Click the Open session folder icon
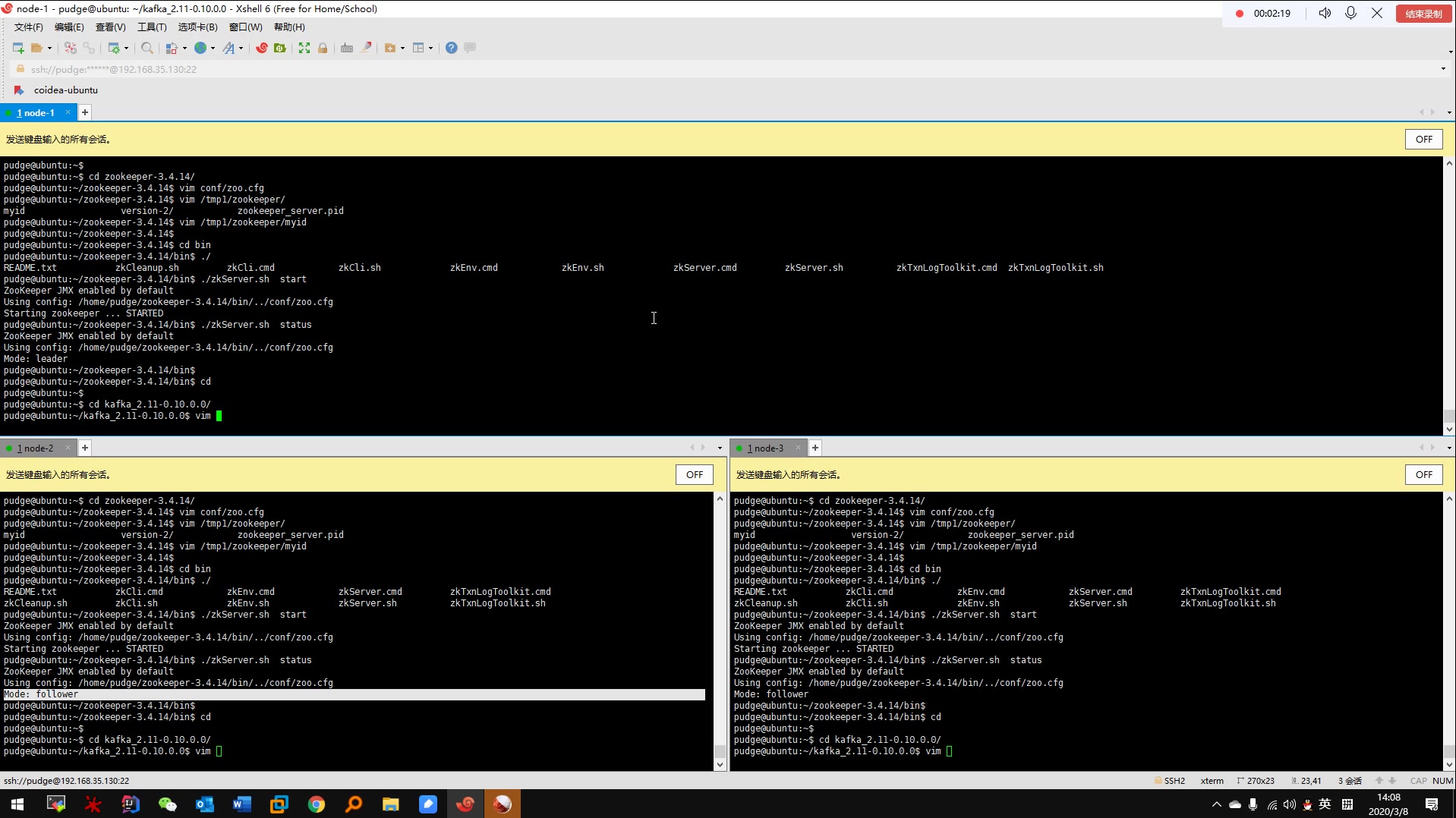The image size is (1456, 818). click(36, 48)
